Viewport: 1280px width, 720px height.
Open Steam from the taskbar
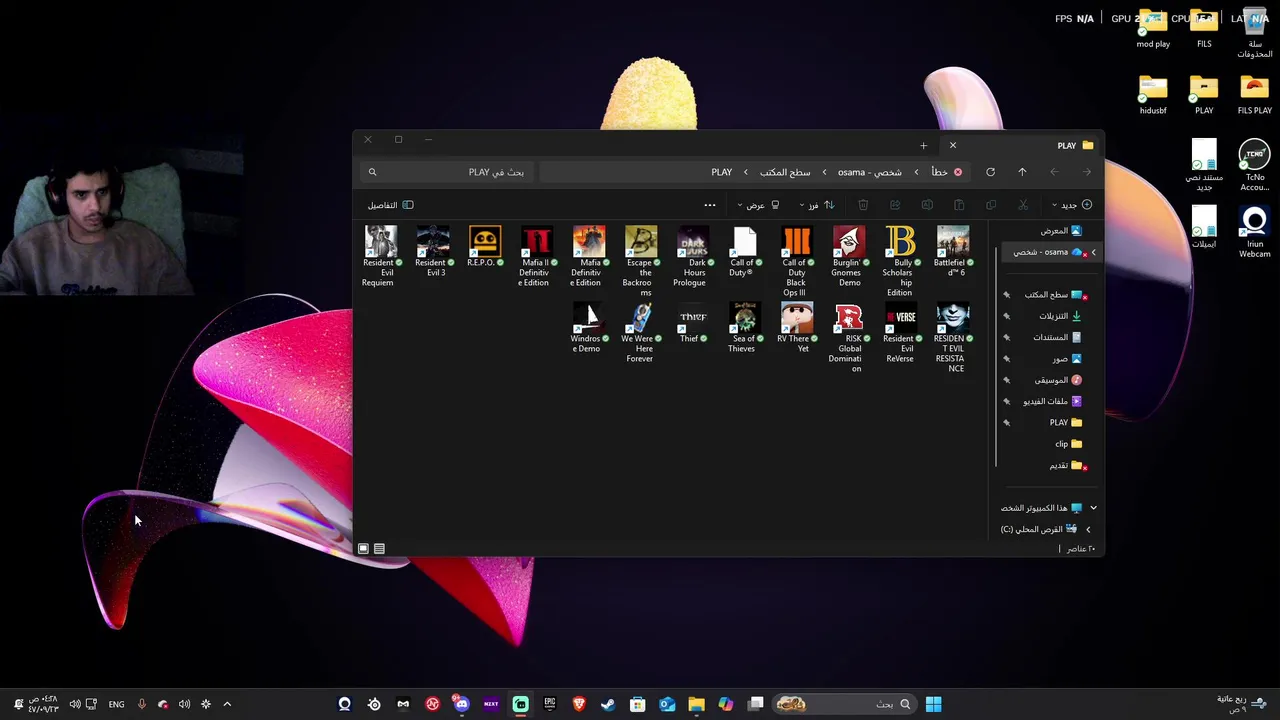pyautogui.click(x=608, y=704)
